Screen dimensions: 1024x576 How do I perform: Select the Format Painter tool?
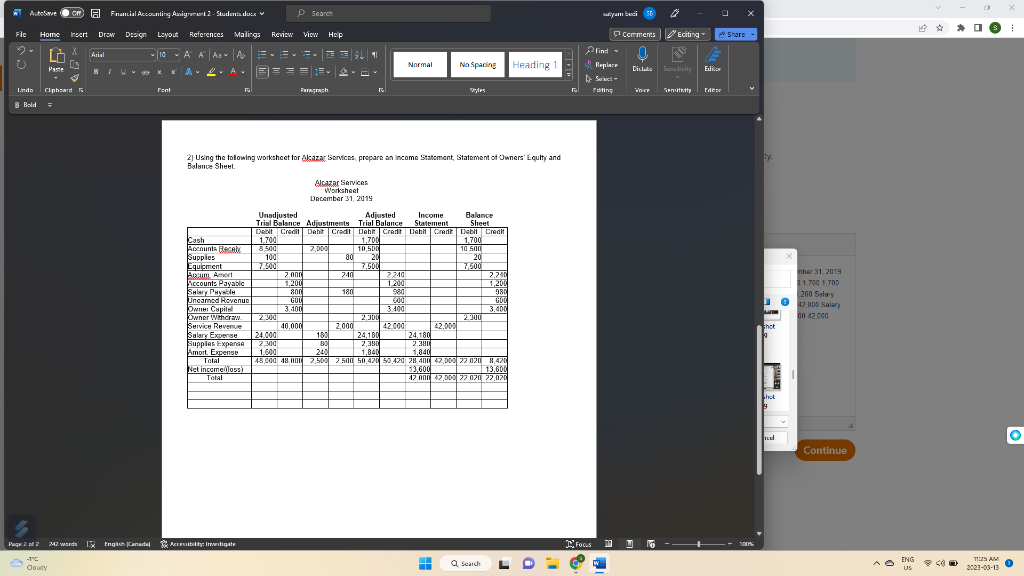pos(75,77)
